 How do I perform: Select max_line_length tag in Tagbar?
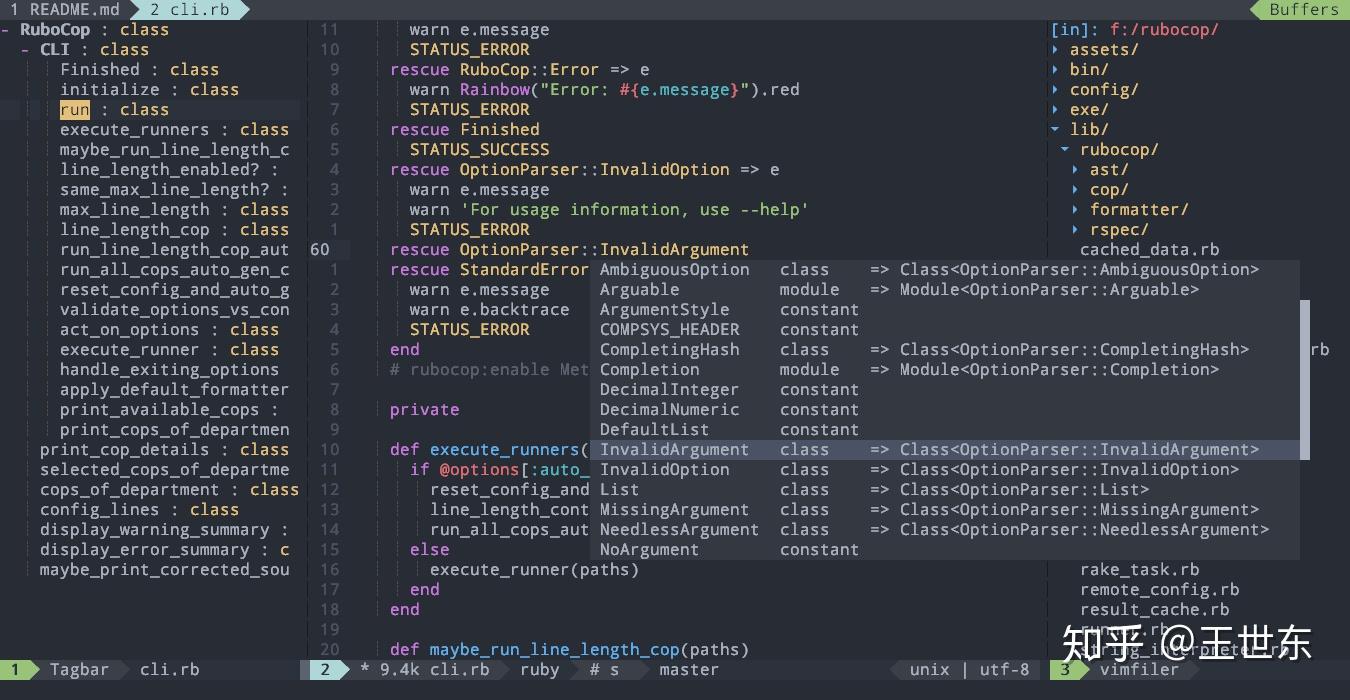point(135,210)
